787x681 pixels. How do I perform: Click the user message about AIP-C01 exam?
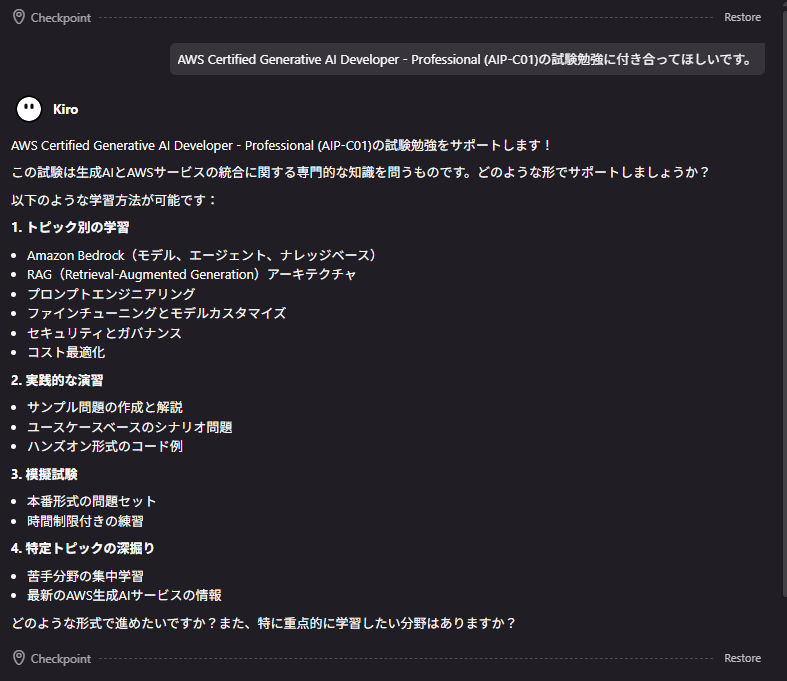[467, 59]
